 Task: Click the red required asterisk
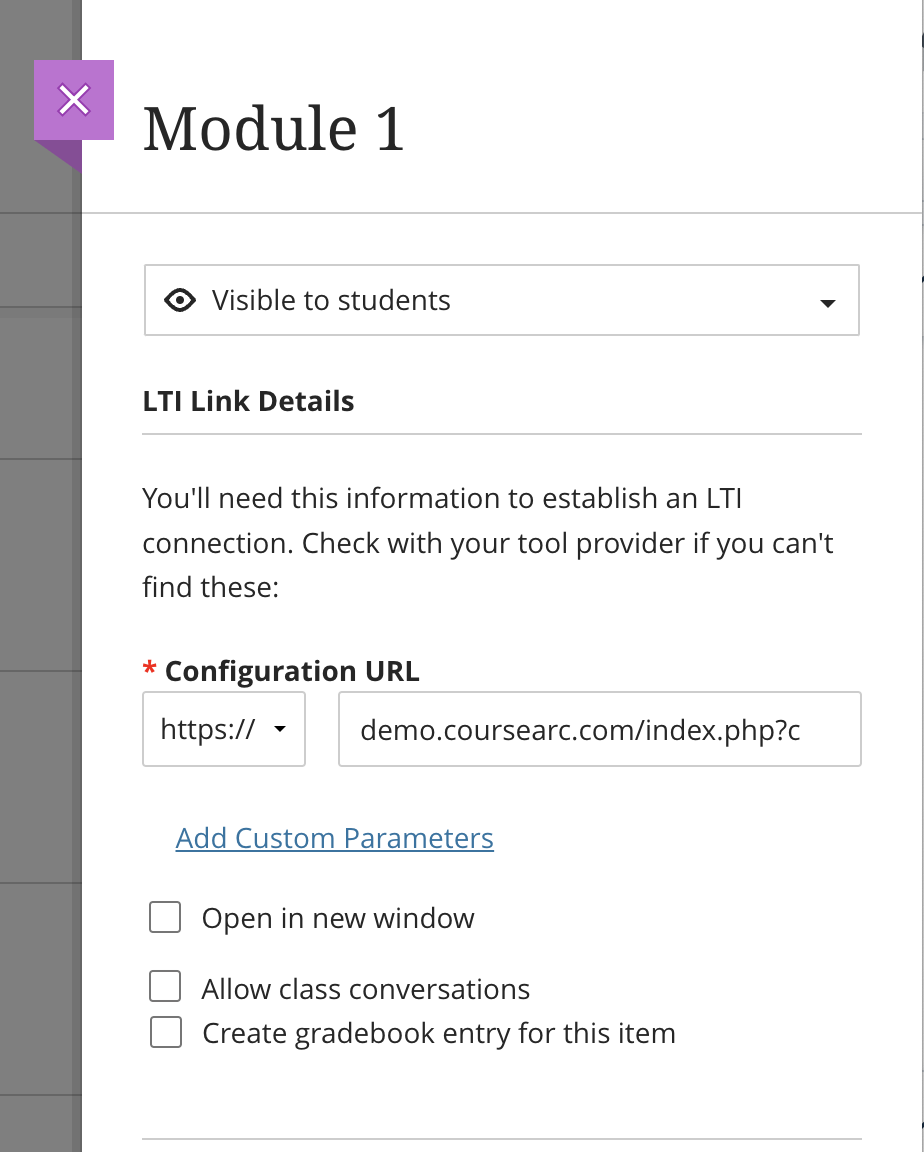coord(150,670)
